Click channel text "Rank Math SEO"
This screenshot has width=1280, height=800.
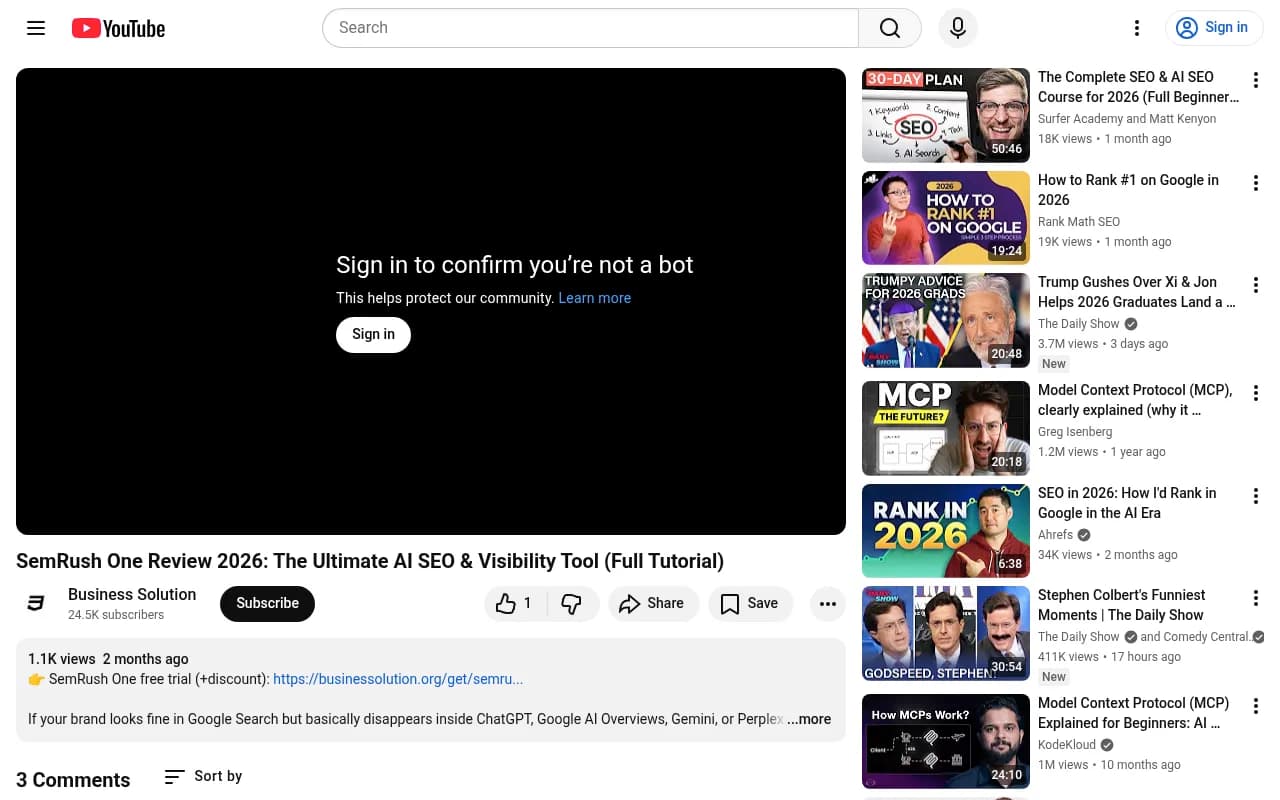click(1079, 222)
